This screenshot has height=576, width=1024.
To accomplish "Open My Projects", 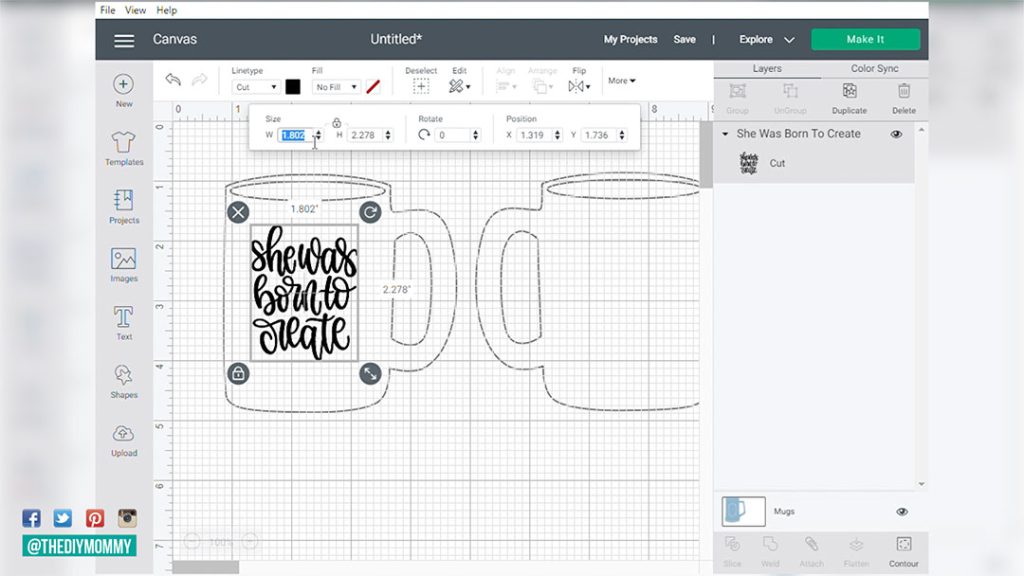I will click(x=630, y=40).
